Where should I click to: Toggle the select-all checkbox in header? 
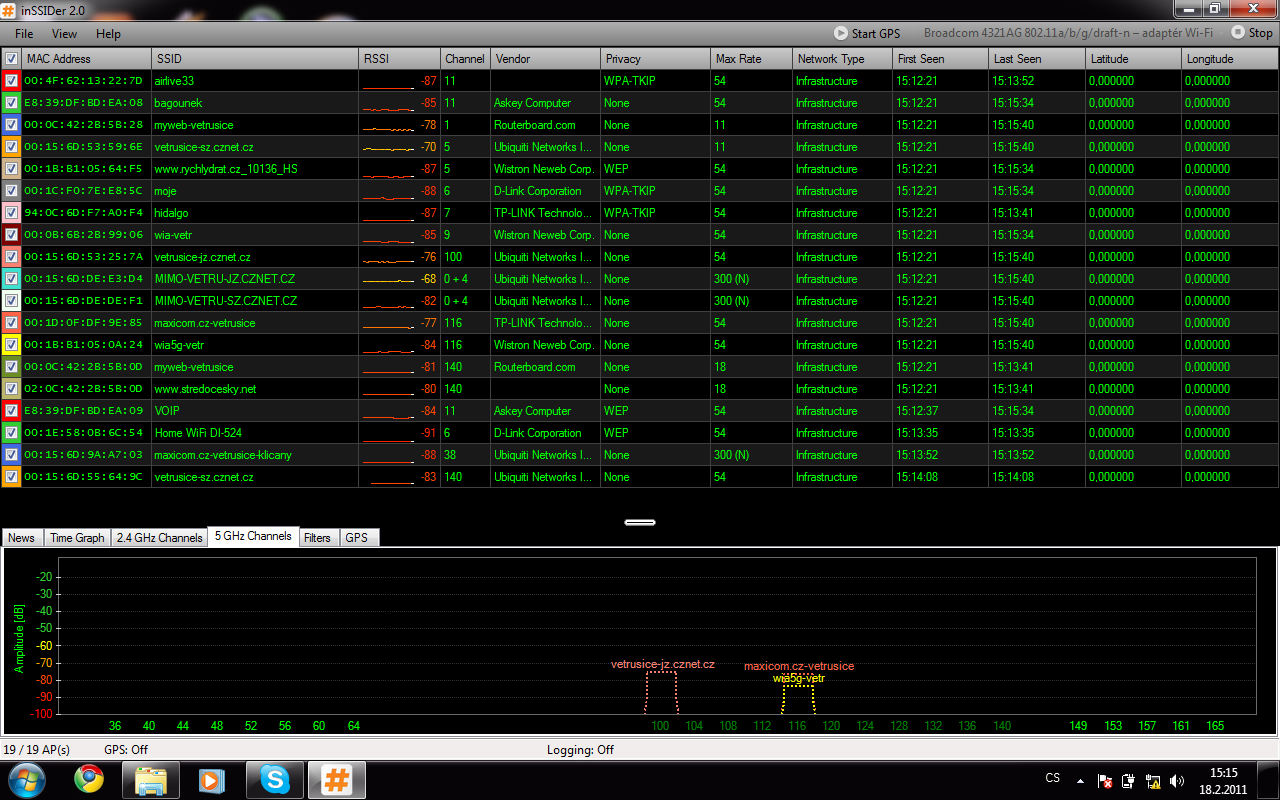coord(11,59)
